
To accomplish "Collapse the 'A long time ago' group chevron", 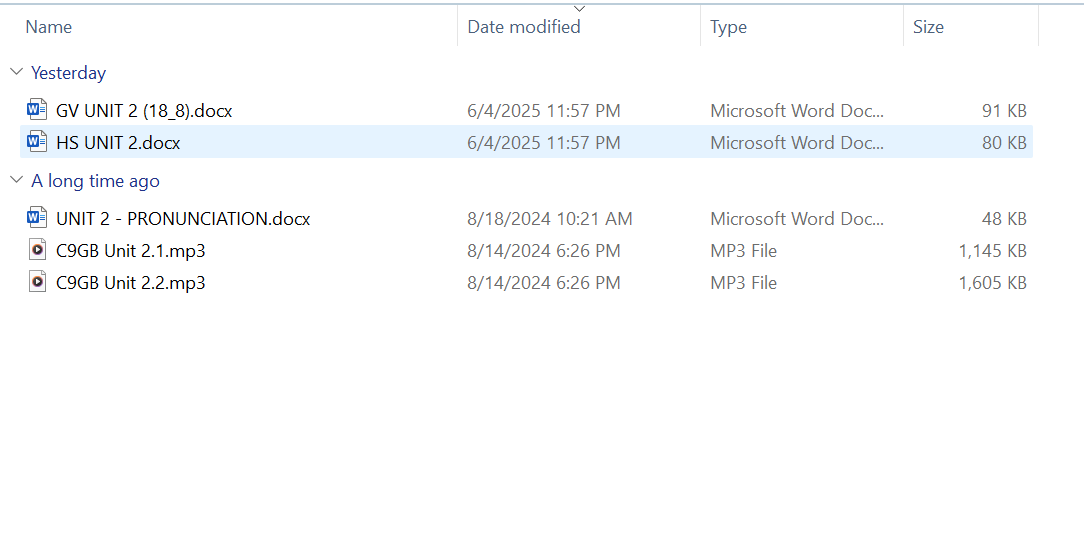I will (16, 181).
